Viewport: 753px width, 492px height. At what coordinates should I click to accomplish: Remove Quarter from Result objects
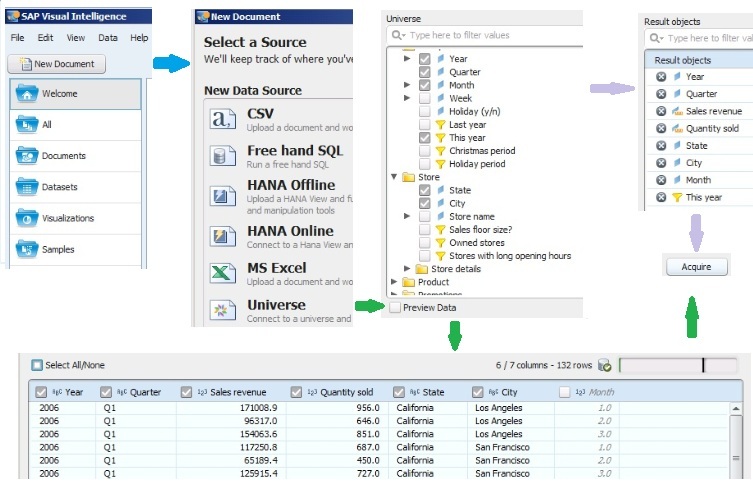661,94
